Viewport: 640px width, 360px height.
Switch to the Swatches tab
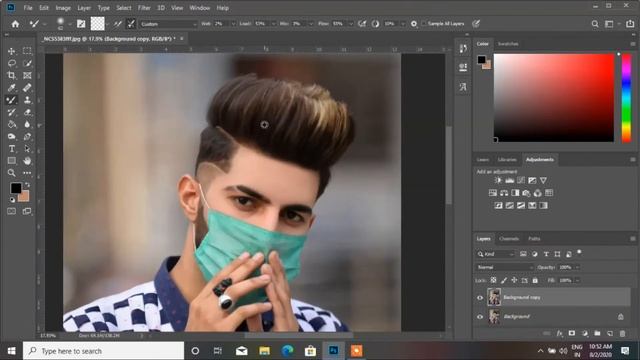click(x=508, y=44)
